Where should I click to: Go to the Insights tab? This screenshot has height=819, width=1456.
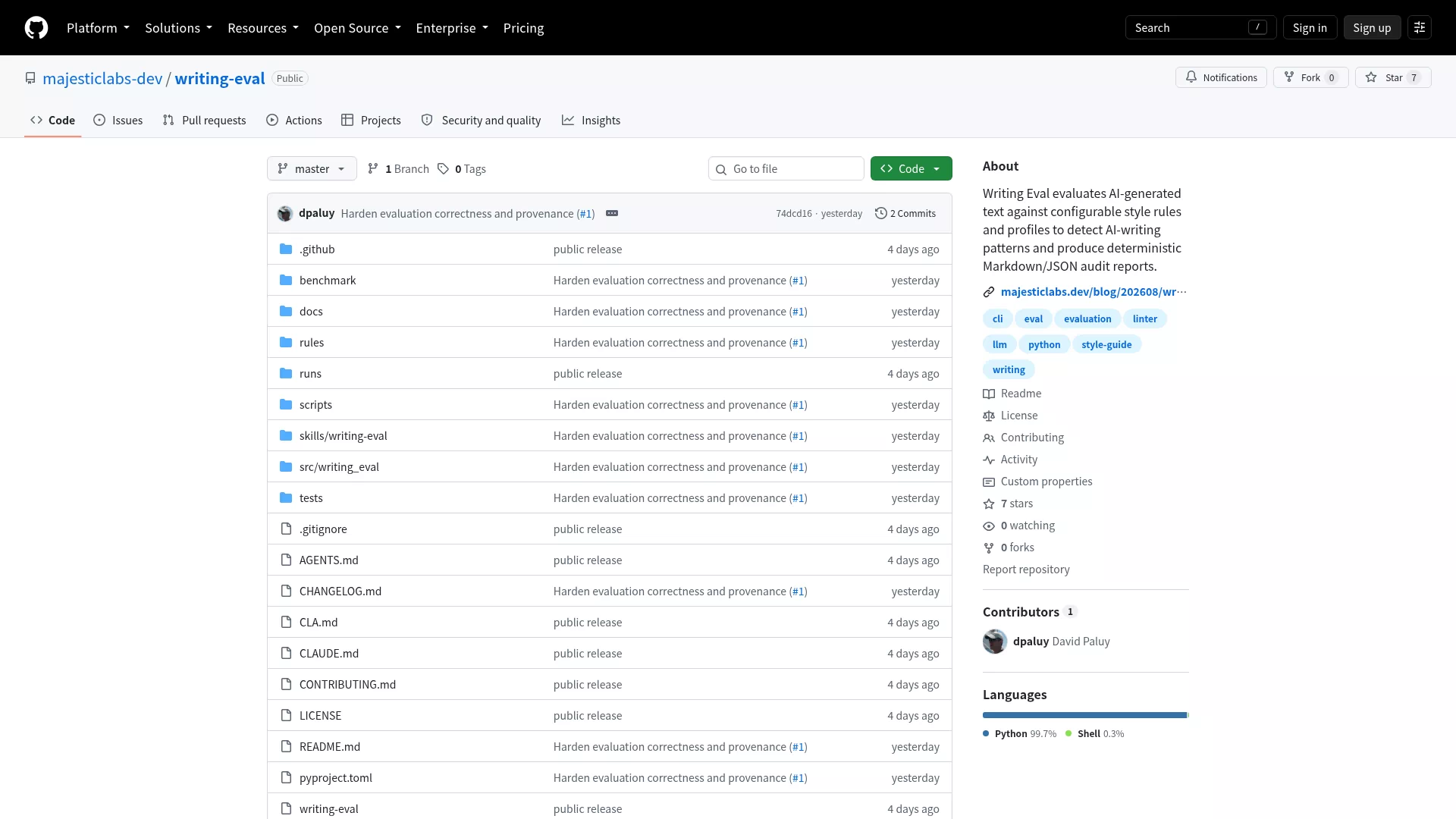pyautogui.click(x=591, y=121)
